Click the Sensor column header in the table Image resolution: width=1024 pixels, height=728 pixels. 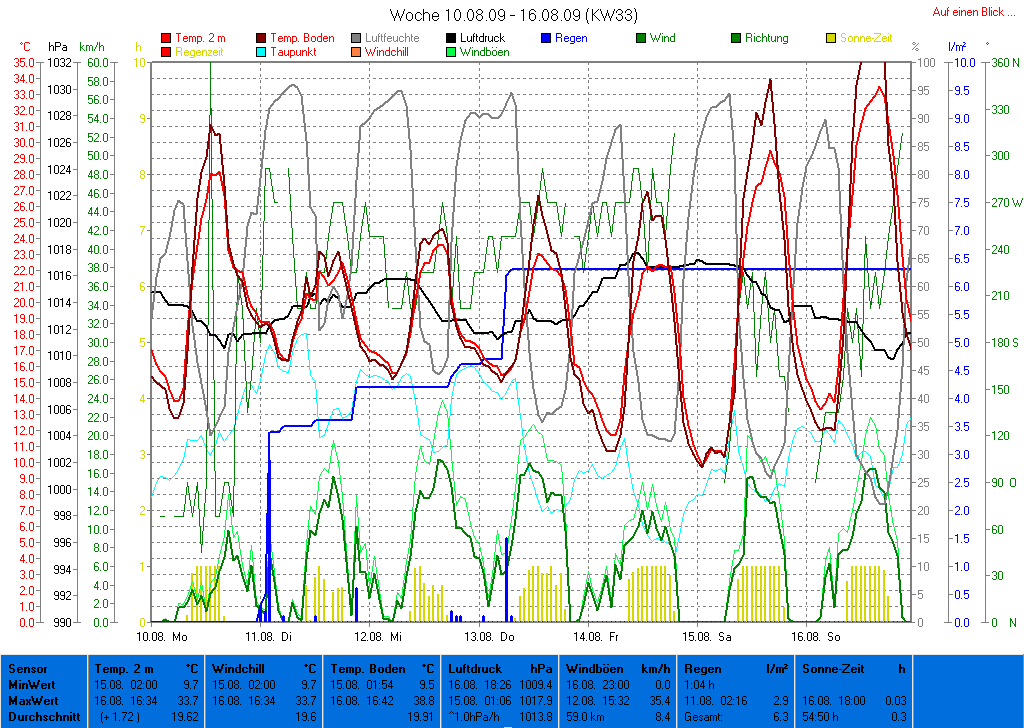pyautogui.click(x=26, y=668)
